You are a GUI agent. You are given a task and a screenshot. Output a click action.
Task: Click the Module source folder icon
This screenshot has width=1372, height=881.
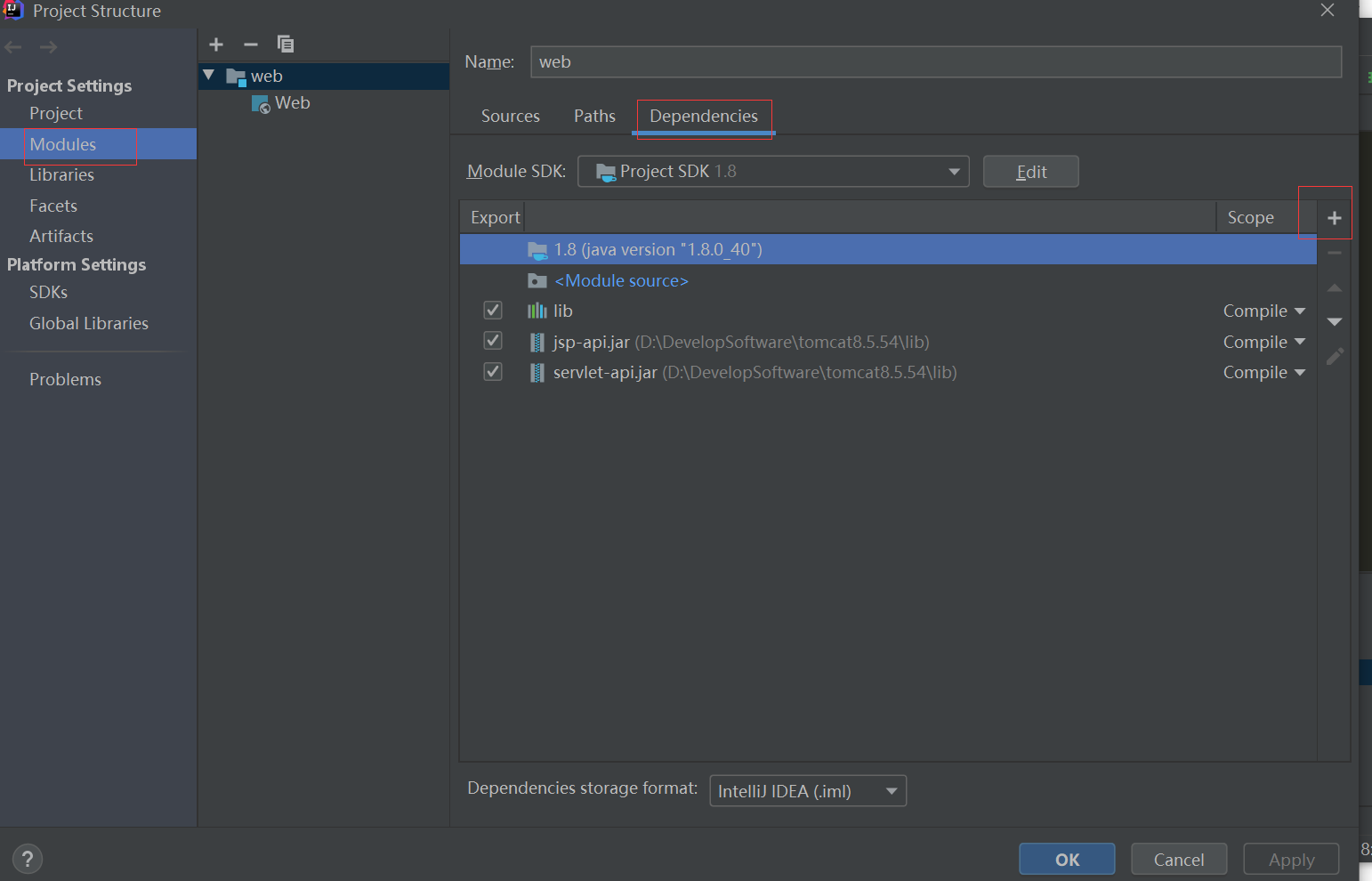(537, 281)
